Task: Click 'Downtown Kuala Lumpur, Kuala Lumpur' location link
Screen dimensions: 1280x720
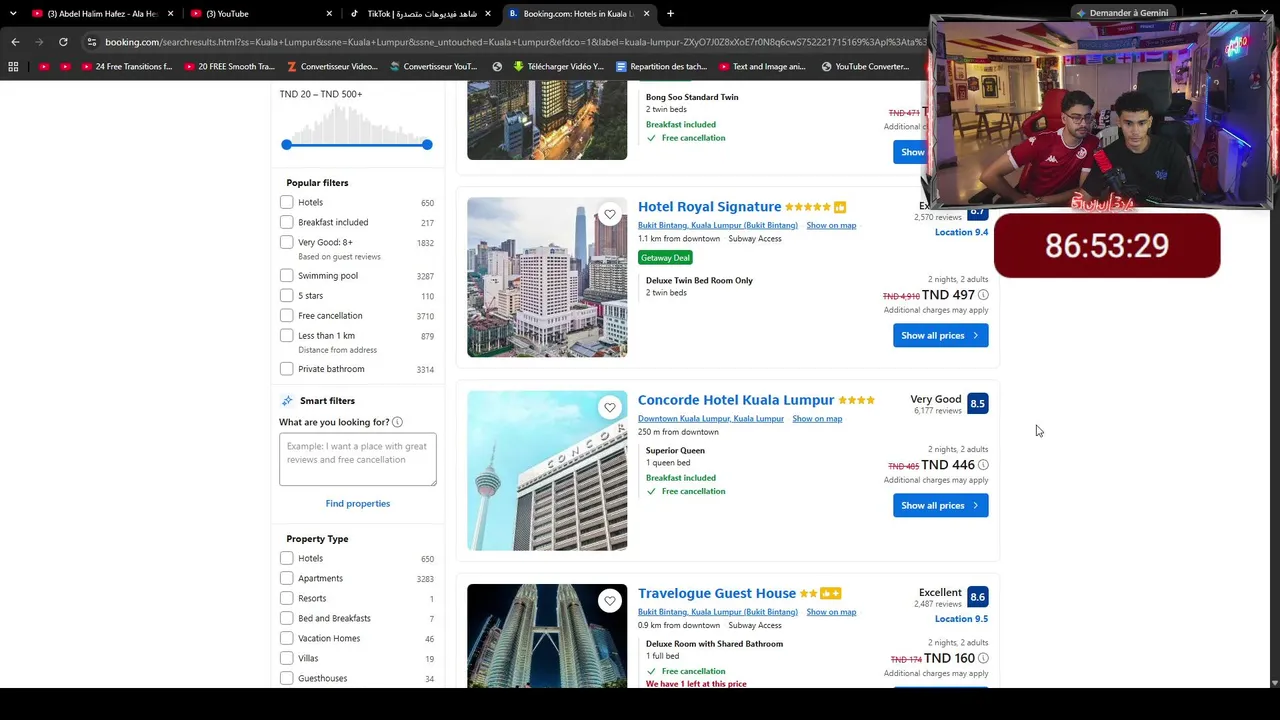Action: point(711,419)
